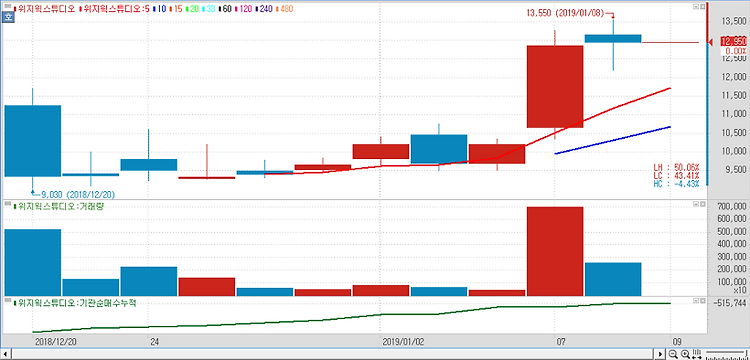
Task: Toggle the 240-day moving average legend
Action: click(264, 9)
